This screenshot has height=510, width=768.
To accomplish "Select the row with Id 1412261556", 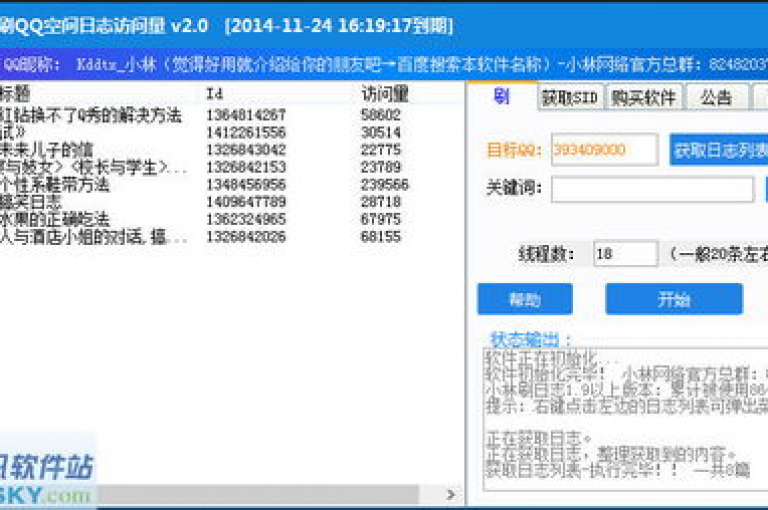I will pyautogui.click(x=231, y=133).
